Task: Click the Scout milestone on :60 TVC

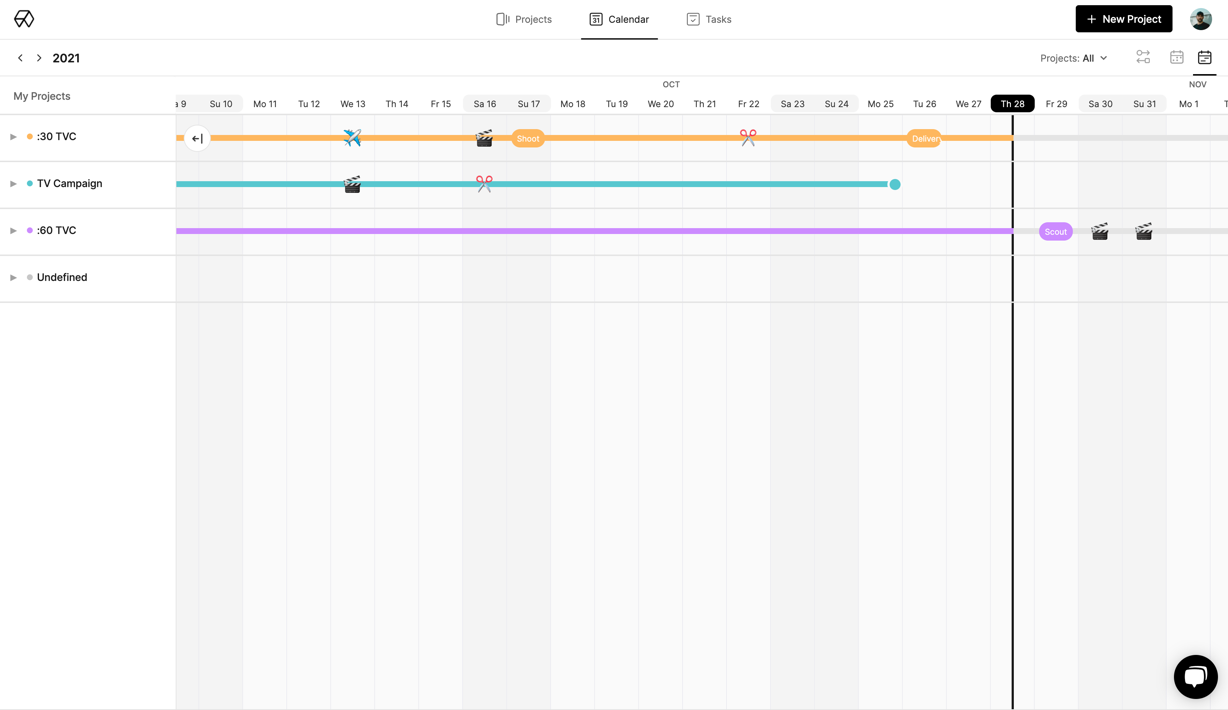Action: [x=1055, y=231]
